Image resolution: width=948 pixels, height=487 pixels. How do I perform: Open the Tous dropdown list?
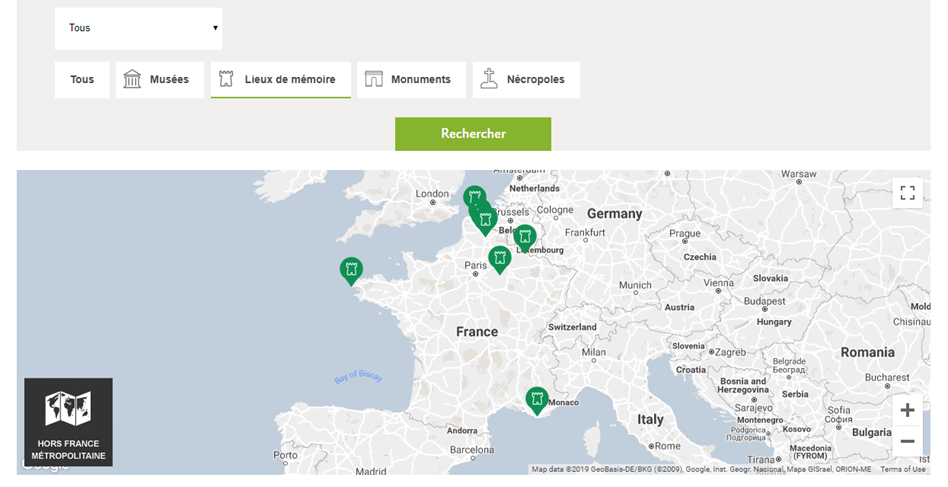138,28
